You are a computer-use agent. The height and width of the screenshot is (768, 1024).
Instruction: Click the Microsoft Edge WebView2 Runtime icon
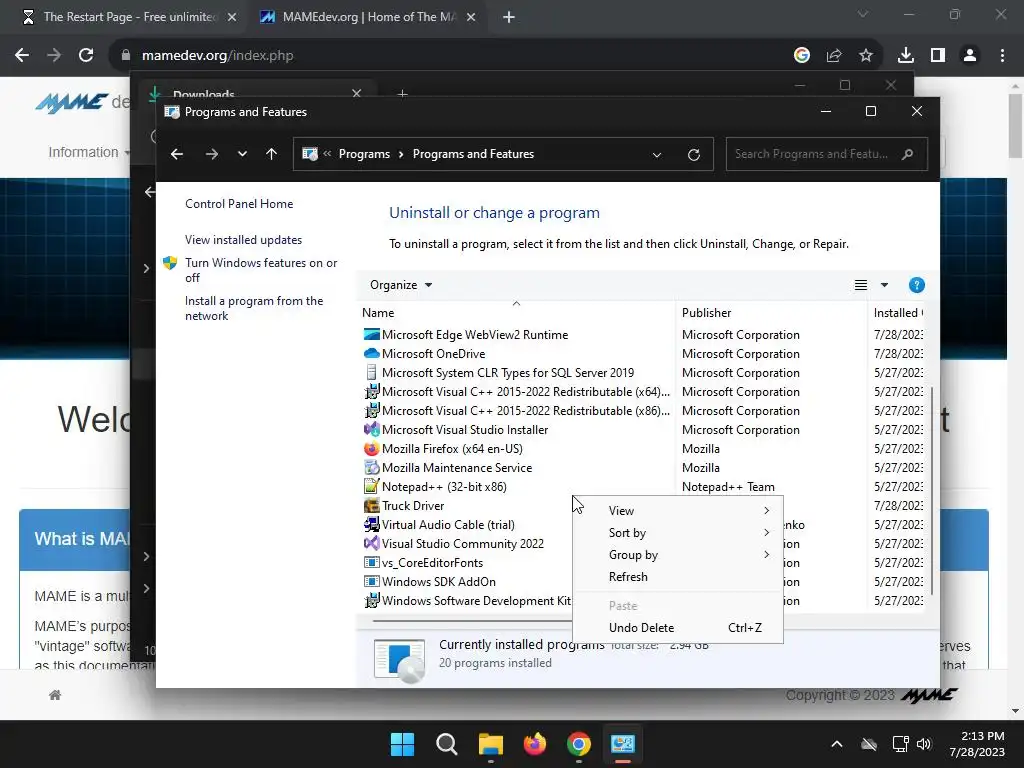(x=372, y=334)
